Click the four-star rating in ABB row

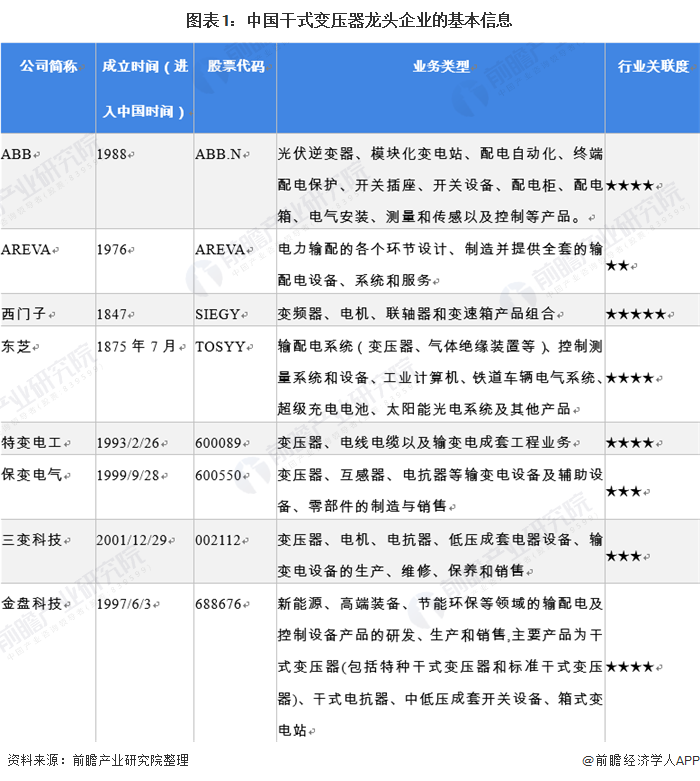pos(630,186)
